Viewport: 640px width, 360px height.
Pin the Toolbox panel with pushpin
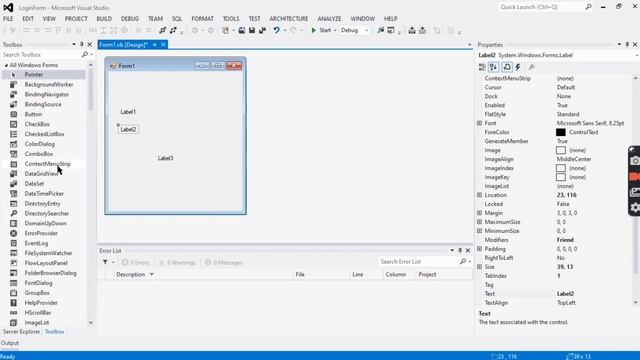click(82, 44)
